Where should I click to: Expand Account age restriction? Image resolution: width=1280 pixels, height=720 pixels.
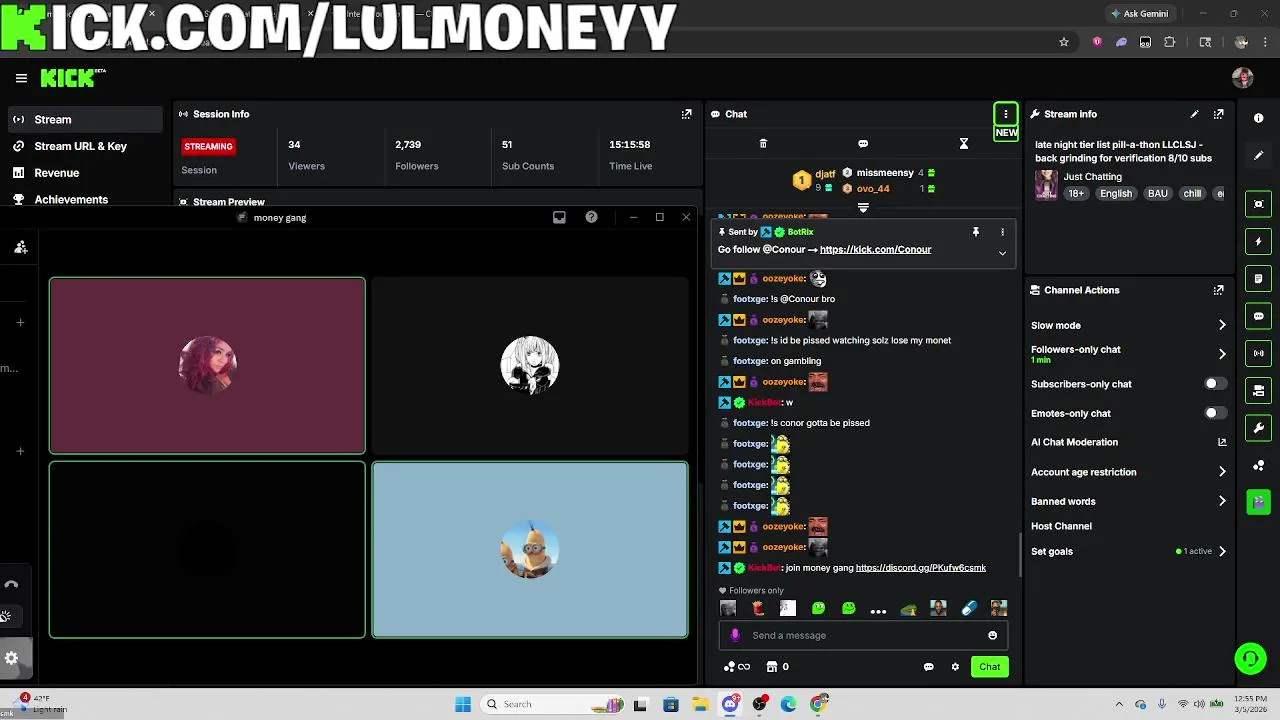(1222, 472)
